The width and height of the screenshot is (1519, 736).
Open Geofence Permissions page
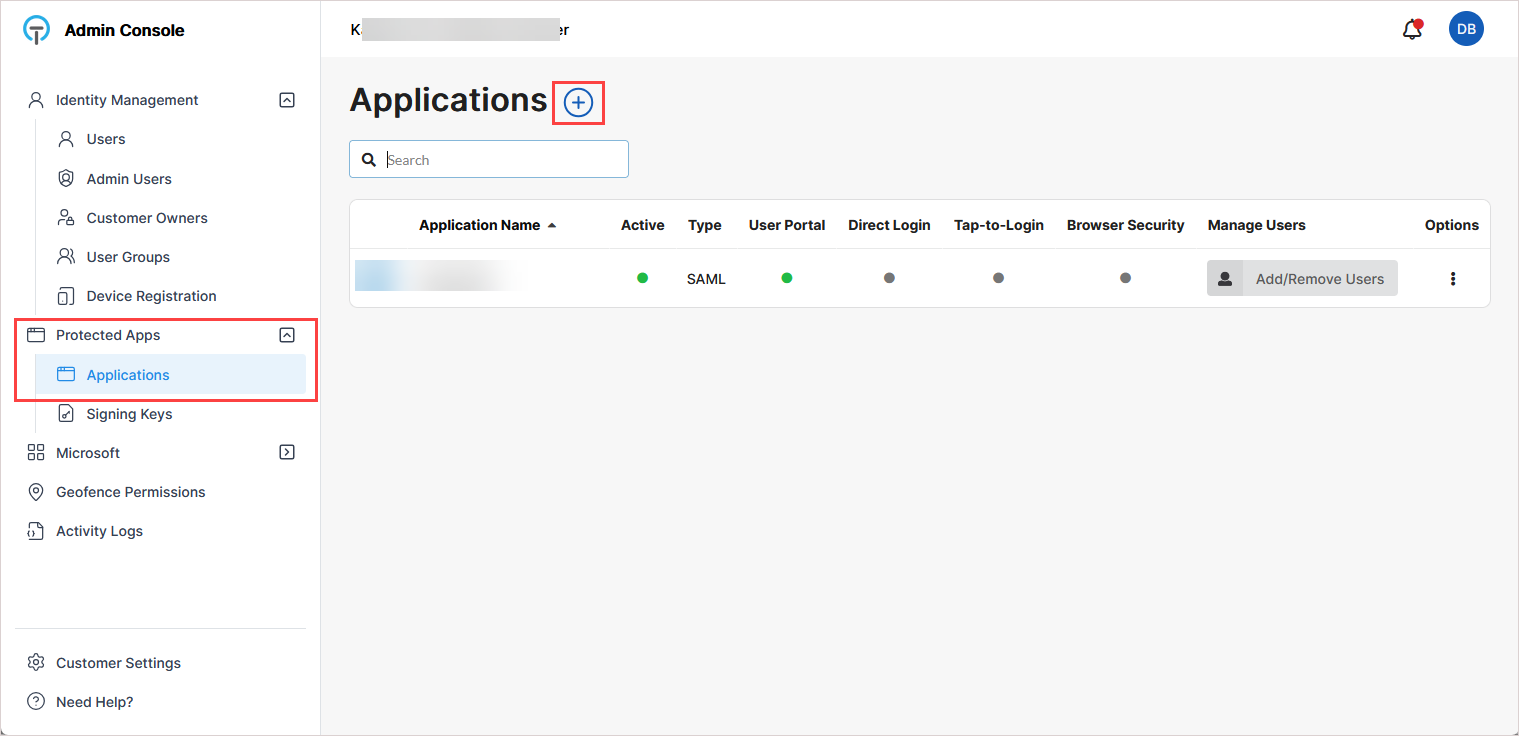[x=130, y=492]
